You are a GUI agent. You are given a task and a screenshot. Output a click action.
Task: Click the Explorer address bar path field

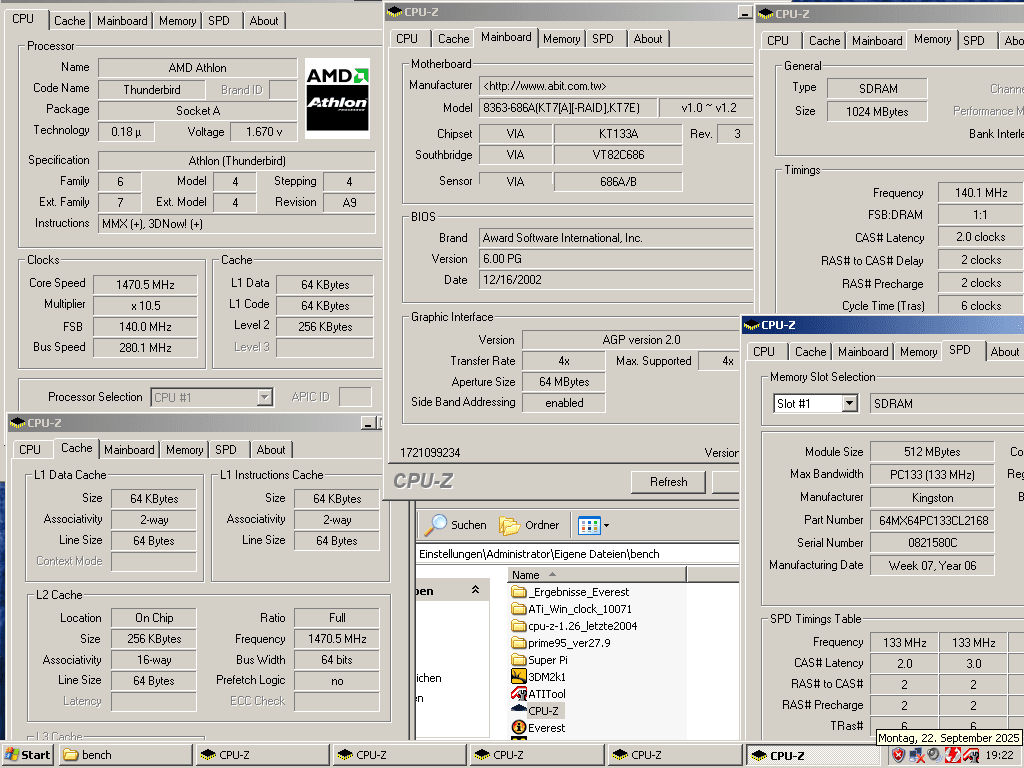pyautogui.click(x=577, y=554)
